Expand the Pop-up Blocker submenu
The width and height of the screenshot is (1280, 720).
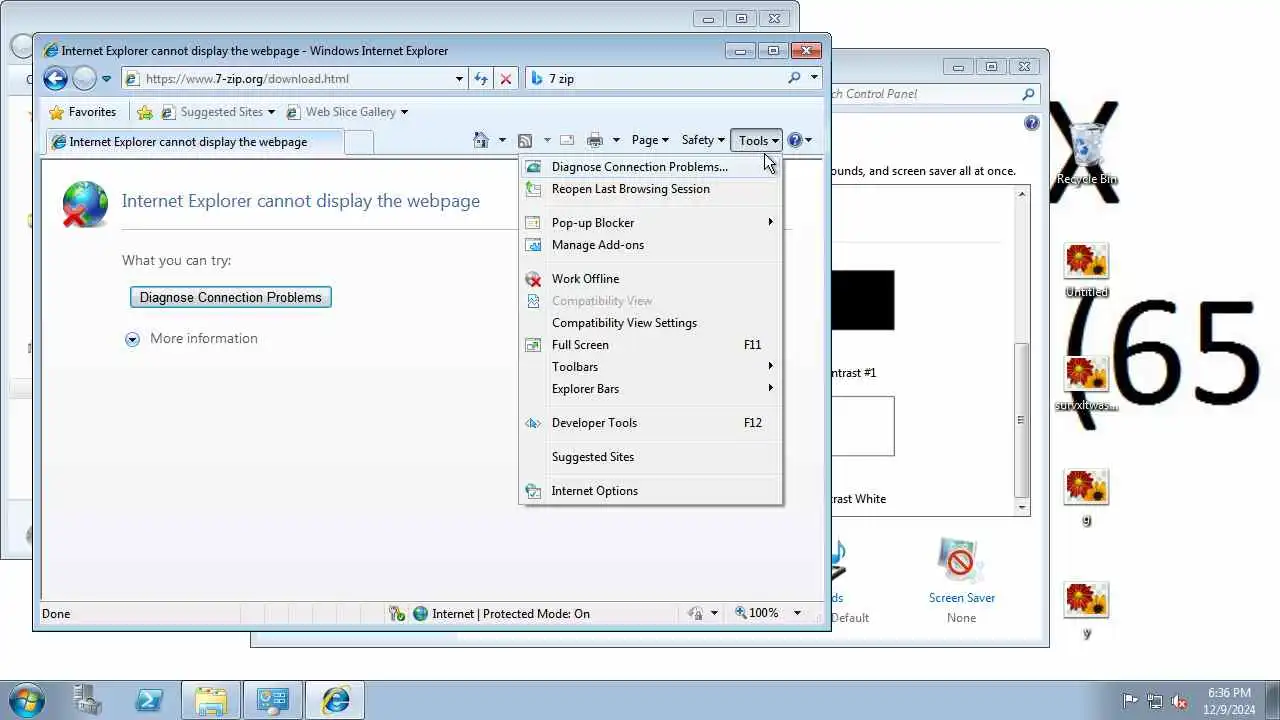(651, 223)
